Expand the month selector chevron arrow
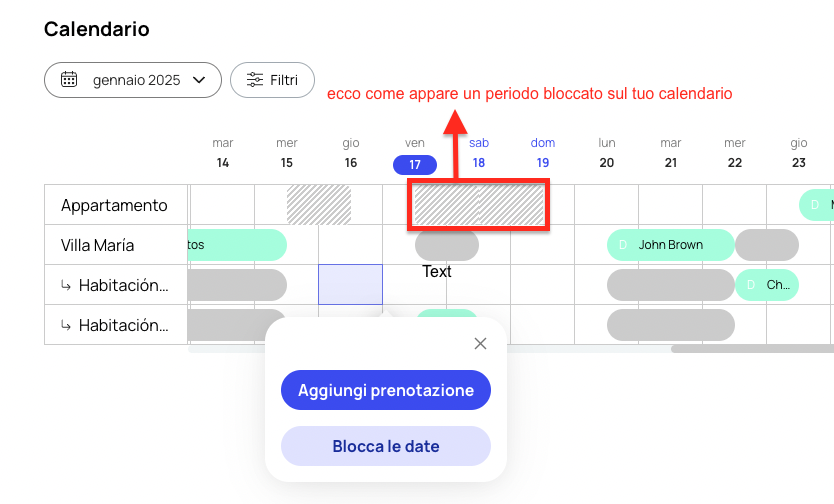Screen dimensions: 834x504 (199, 80)
